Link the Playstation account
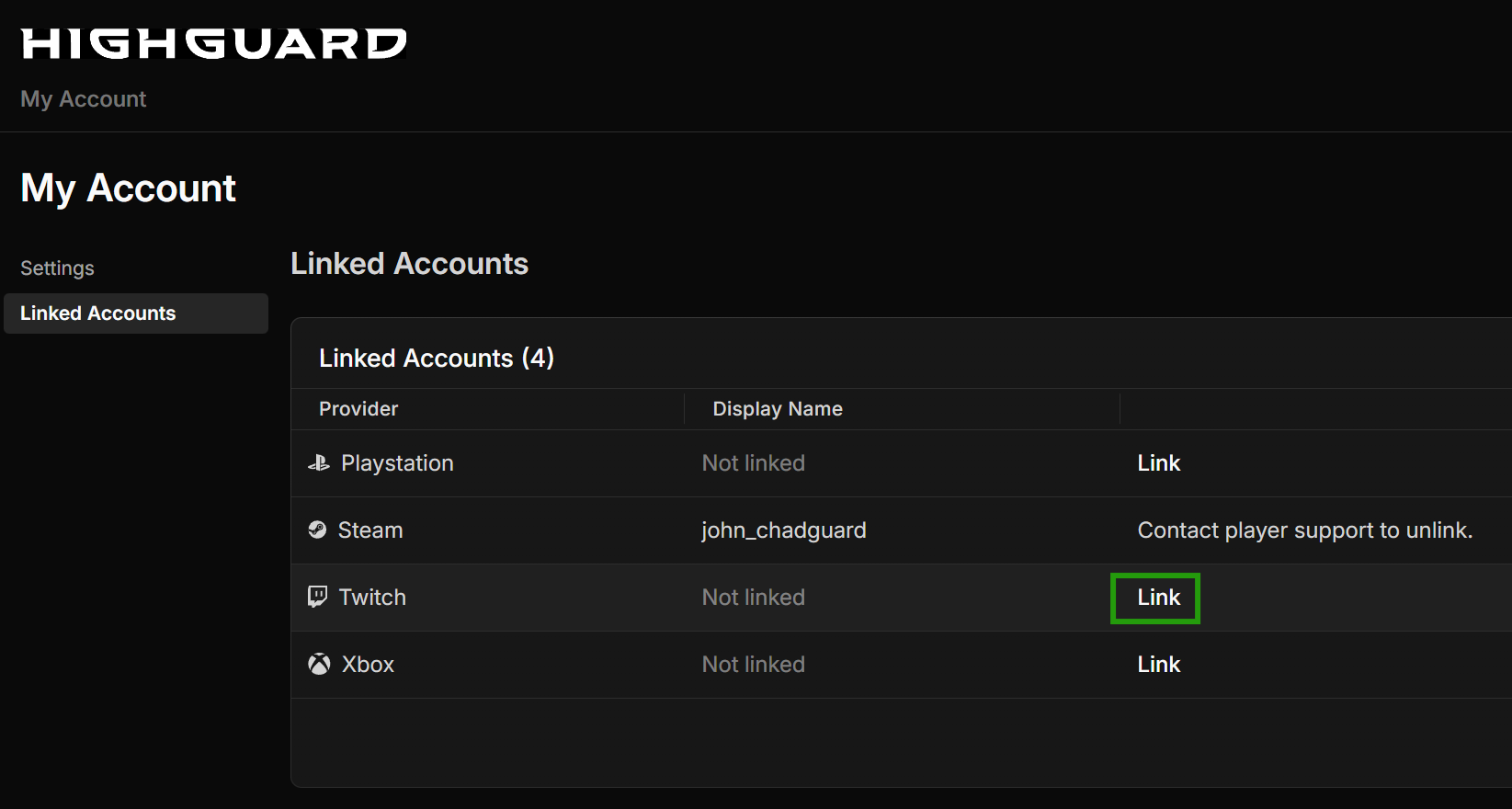 1158,463
